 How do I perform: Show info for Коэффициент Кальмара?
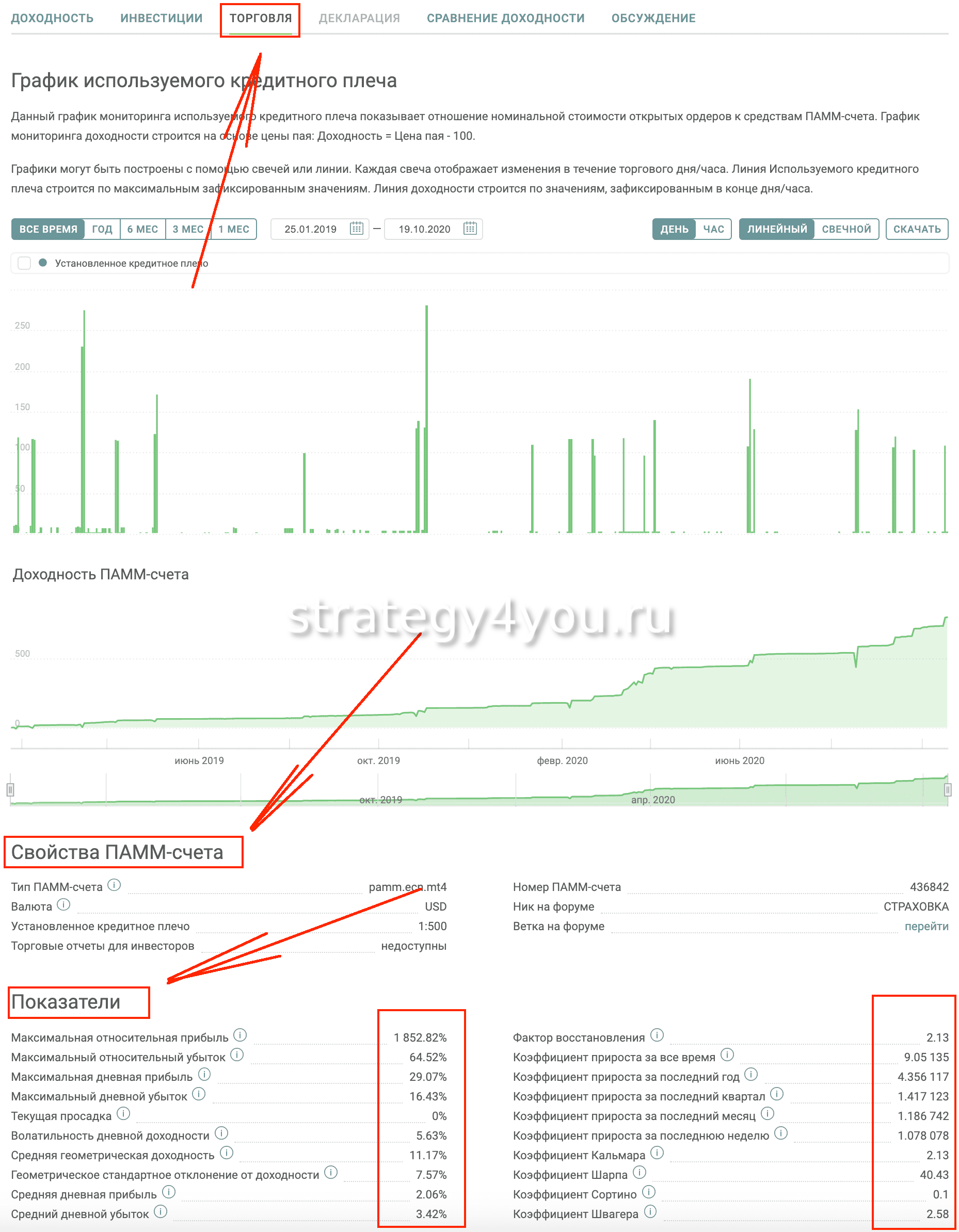point(657,1152)
